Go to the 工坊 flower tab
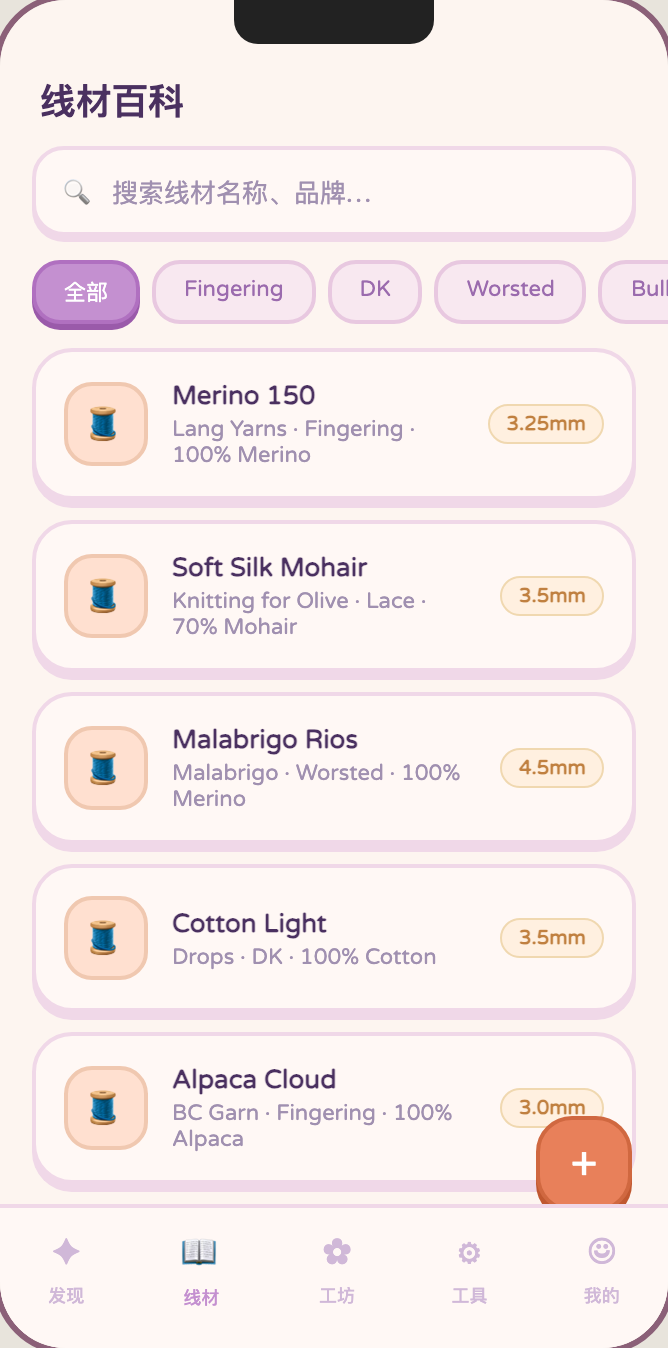Image resolution: width=668 pixels, height=1348 pixels. pyautogui.click(x=337, y=1270)
